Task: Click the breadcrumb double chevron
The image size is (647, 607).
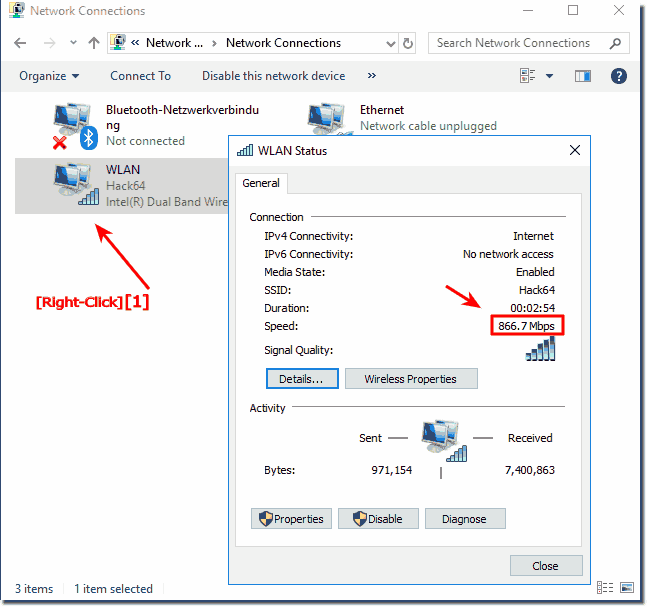Action: [135, 43]
